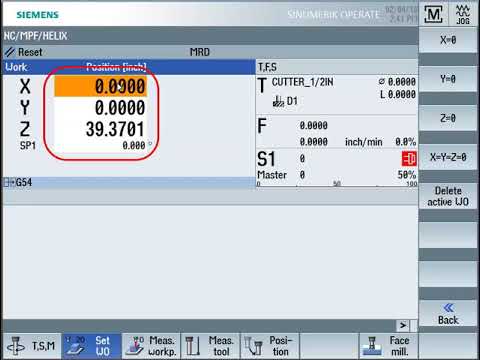Click the Z=0 softkey
The width and height of the screenshot is (480, 360).
click(448, 118)
